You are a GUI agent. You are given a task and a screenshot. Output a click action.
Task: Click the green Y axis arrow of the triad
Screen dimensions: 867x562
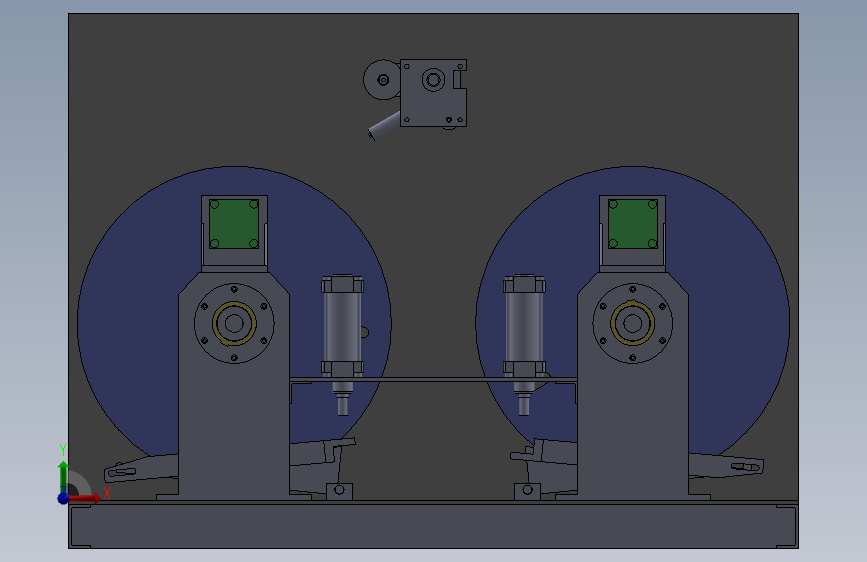coord(64,477)
